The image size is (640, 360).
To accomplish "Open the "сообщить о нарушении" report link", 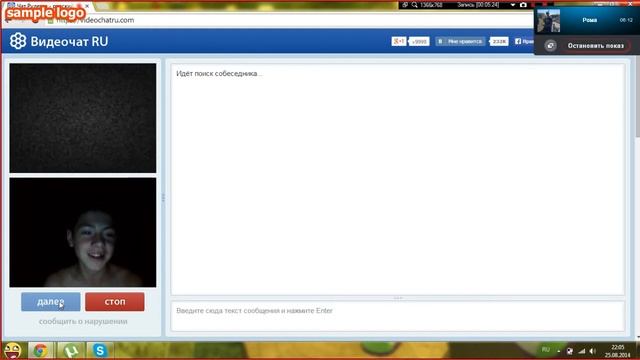I will tap(83, 322).
